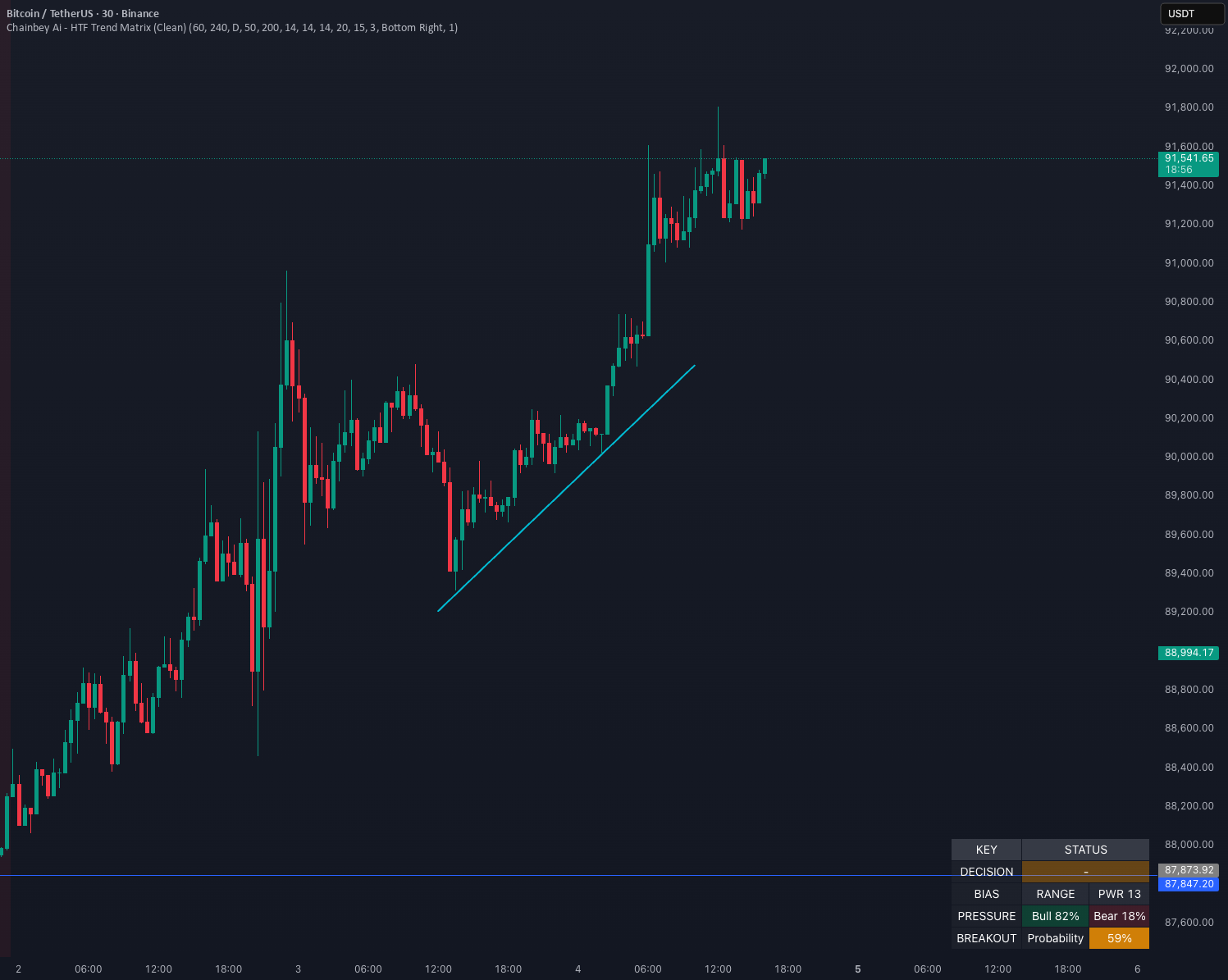Click the BIAS row label
This screenshot has height=980, width=1228.
point(987,894)
